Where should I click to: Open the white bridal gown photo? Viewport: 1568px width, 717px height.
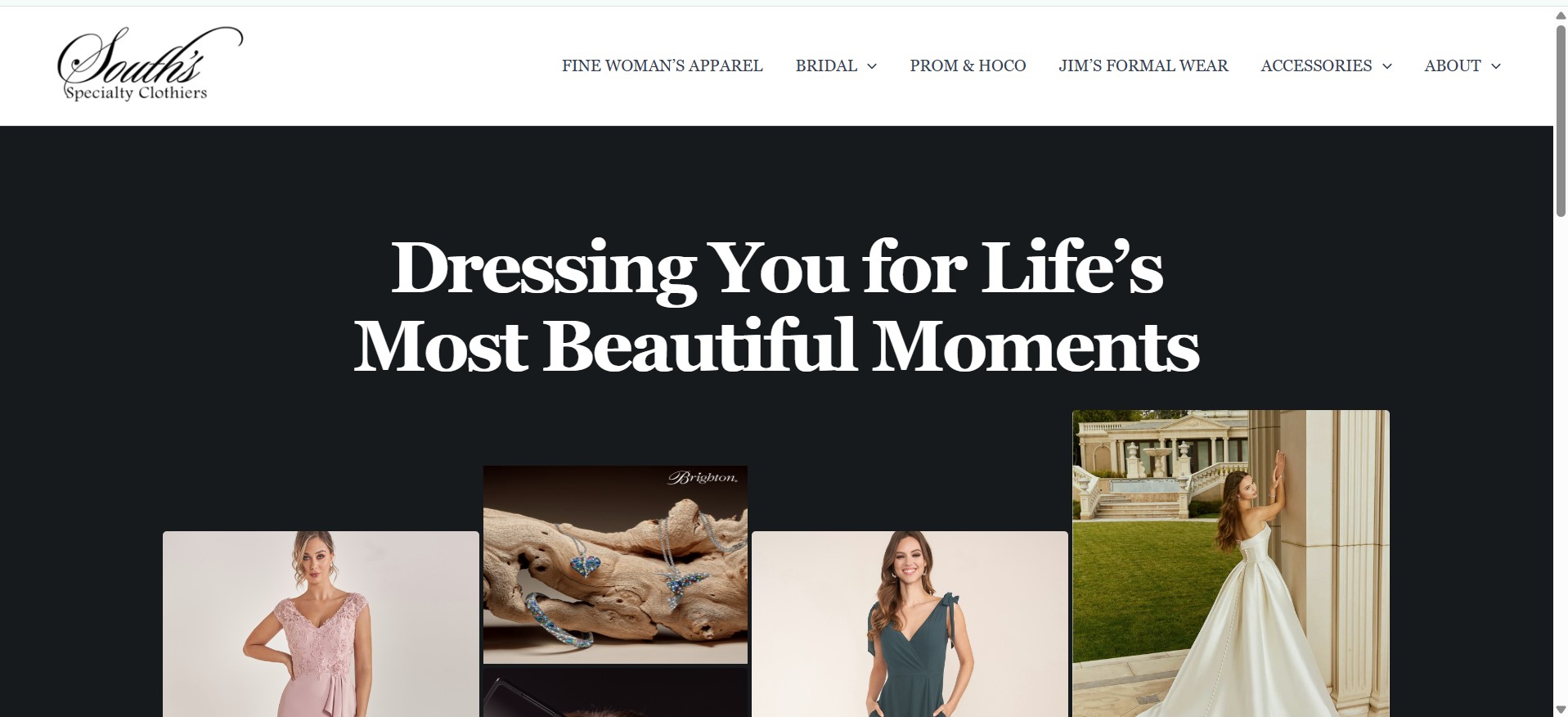tap(1230, 563)
